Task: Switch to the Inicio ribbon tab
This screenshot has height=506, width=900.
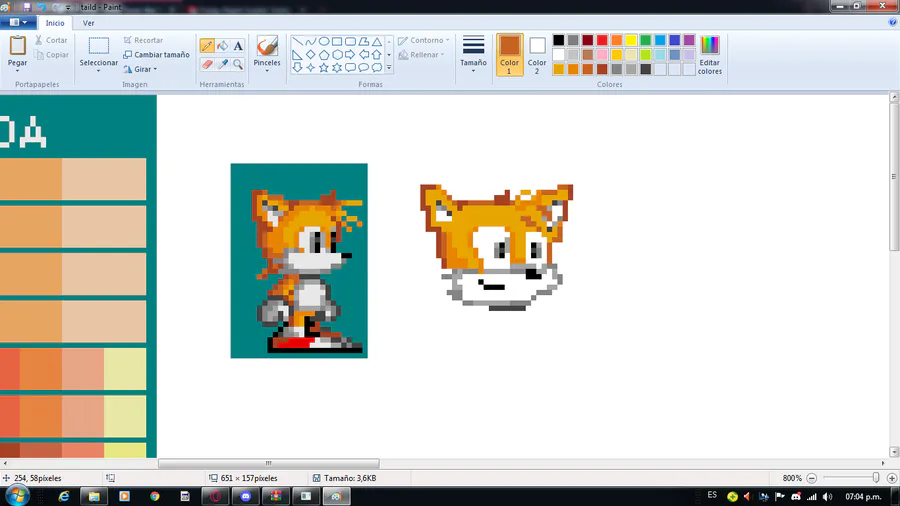Action: click(x=55, y=23)
